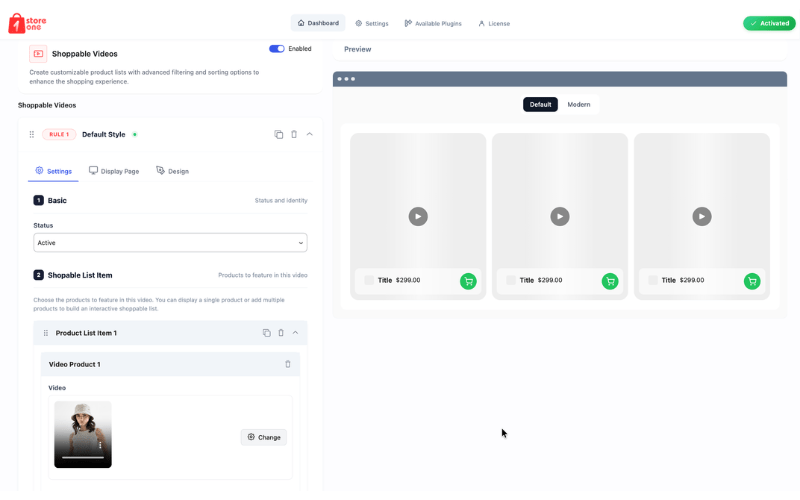Screen dimensions: 800x500
Task: Click Title $299.00 on first preview card
Action: pyautogui.click(x=399, y=280)
